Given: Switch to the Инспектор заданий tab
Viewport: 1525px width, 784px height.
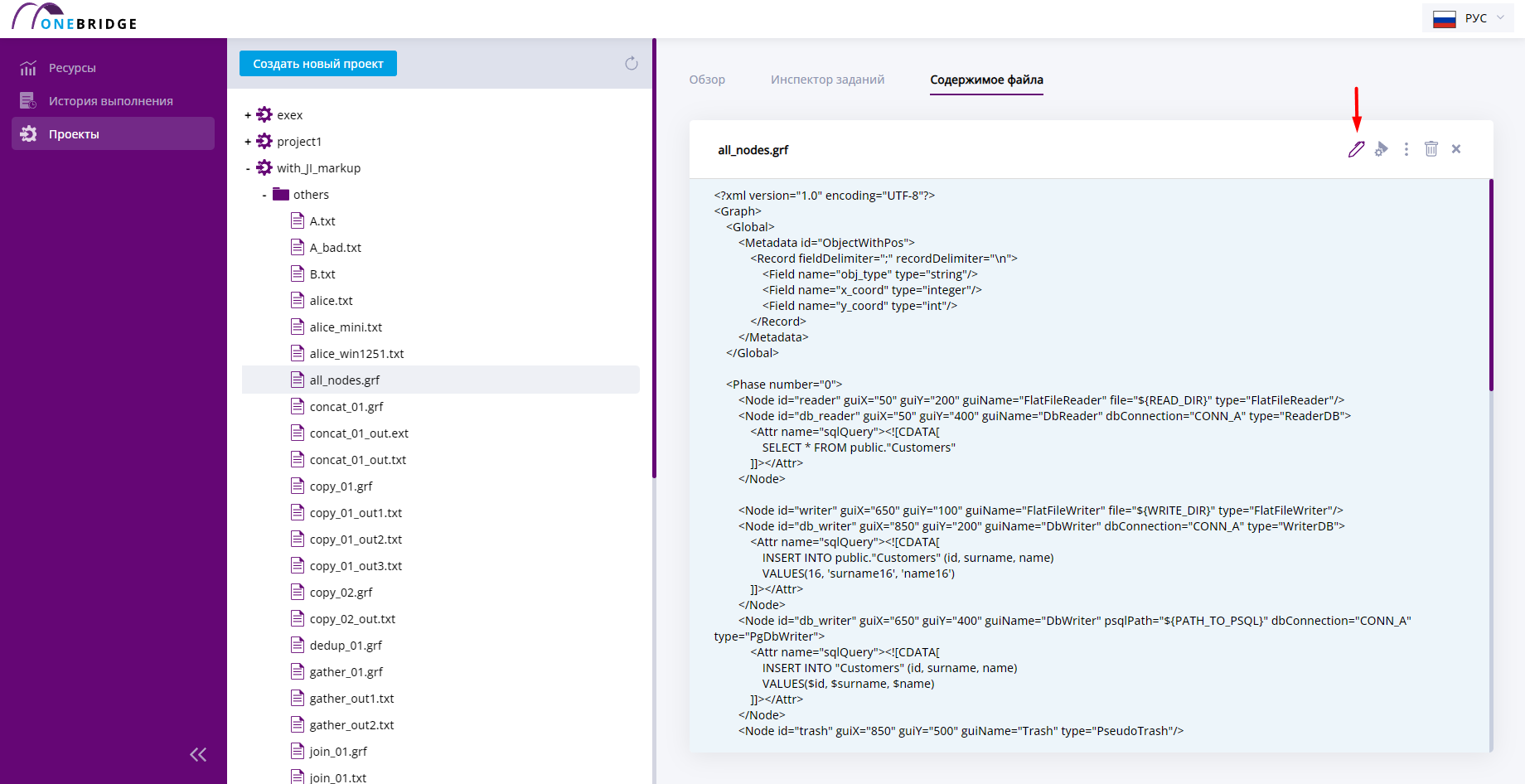Looking at the screenshot, I should click(827, 80).
